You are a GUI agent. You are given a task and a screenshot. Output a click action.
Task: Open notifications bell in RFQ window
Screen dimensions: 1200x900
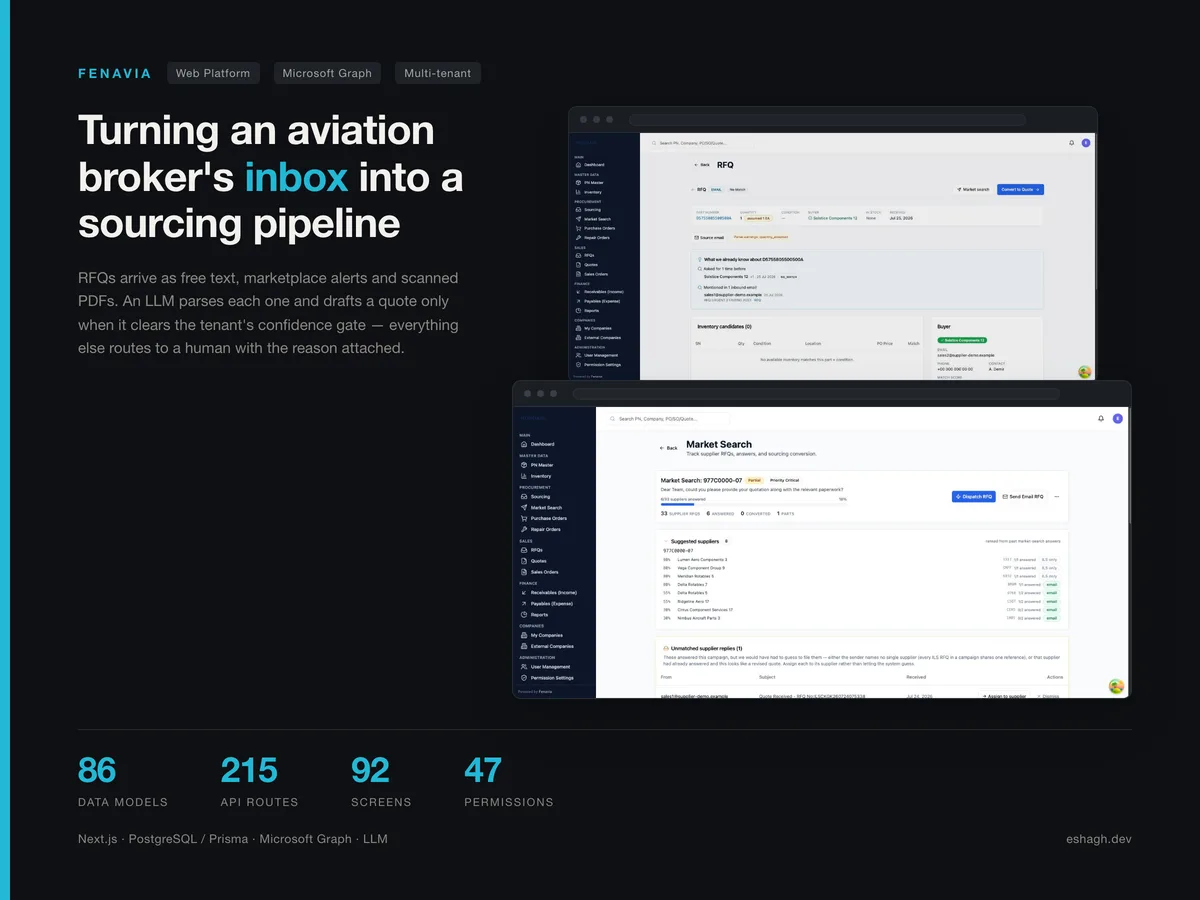click(1072, 143)
